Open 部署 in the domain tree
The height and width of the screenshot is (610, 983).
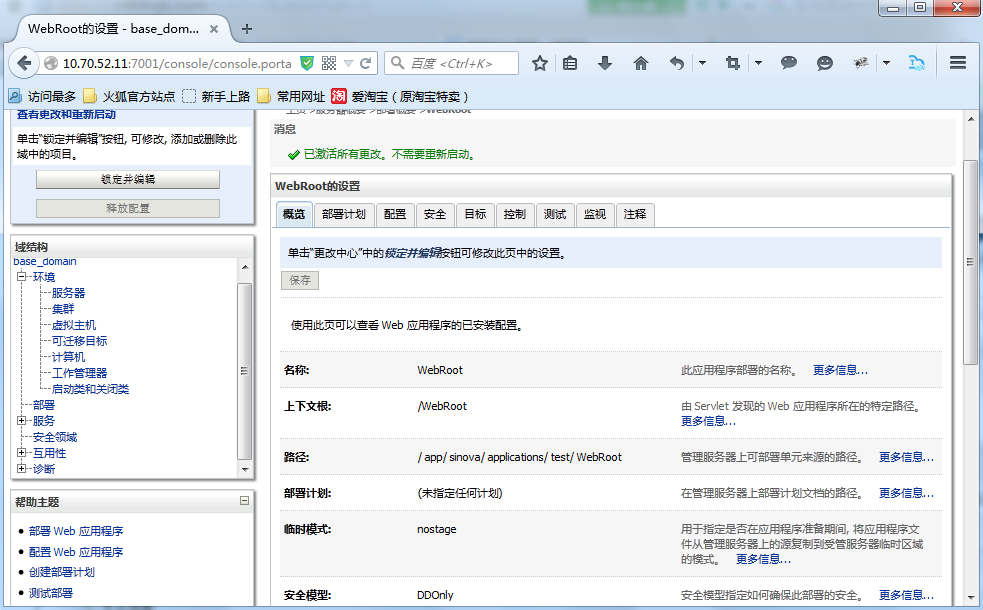click(44, 405)
